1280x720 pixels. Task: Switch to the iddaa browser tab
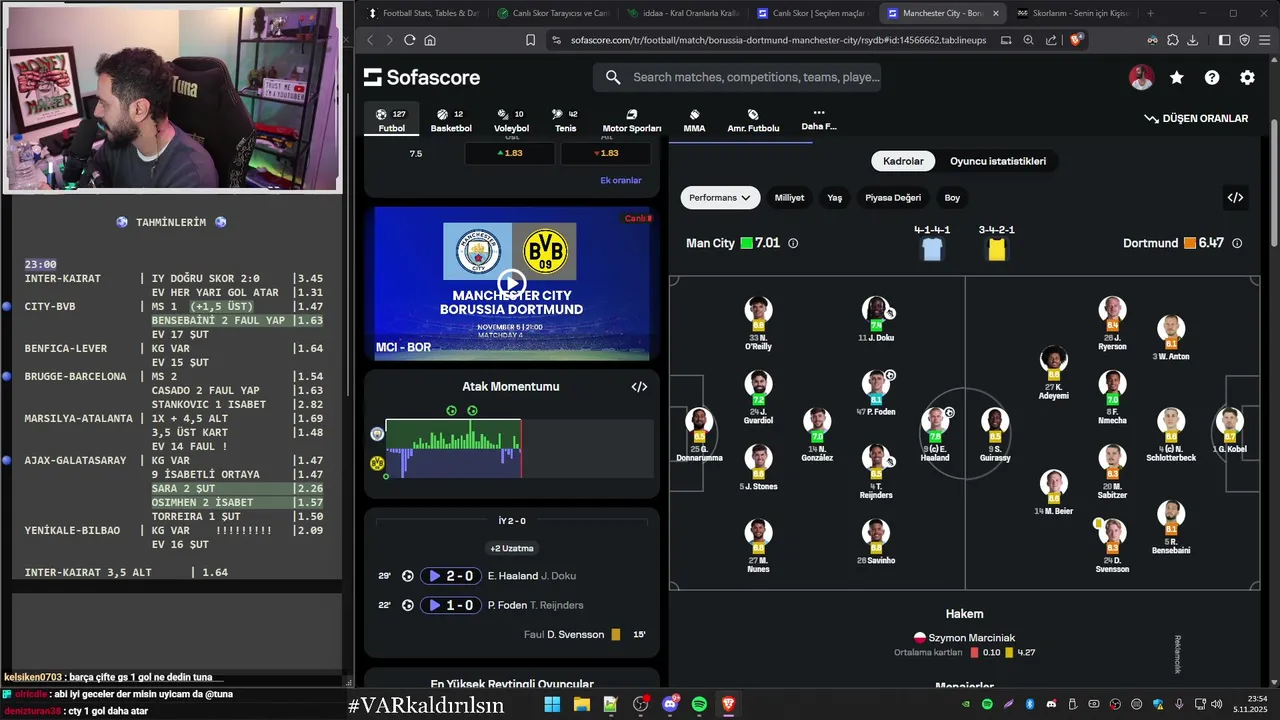coord(683,13)
